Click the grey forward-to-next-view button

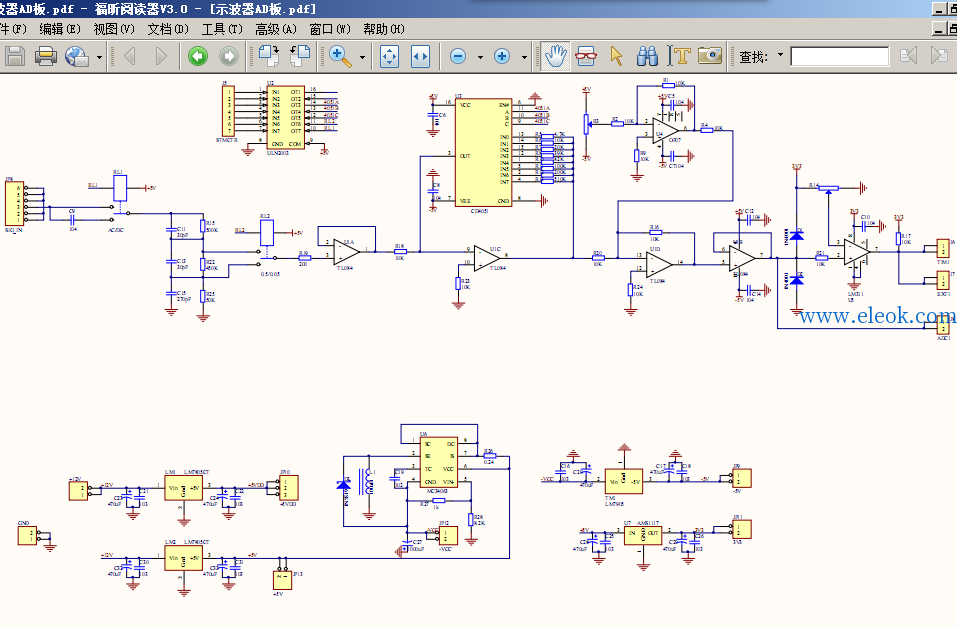229,56
